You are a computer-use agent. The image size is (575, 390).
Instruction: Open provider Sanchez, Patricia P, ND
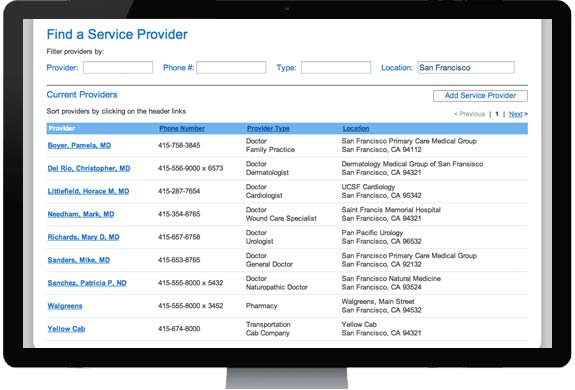coord(87,283)
